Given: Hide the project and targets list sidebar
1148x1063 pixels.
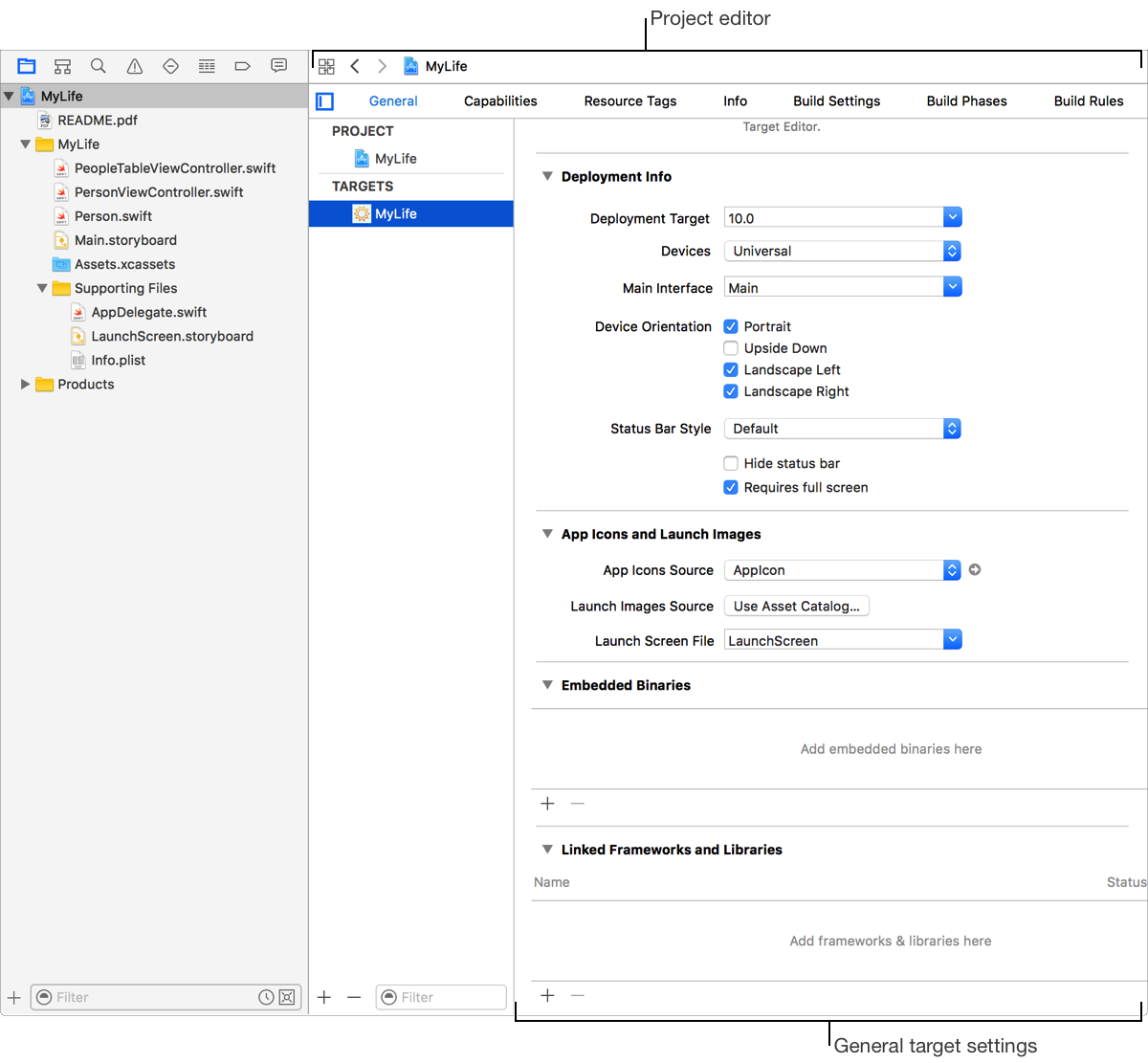Looking at the screenshot, I should (x=325, y=101).
